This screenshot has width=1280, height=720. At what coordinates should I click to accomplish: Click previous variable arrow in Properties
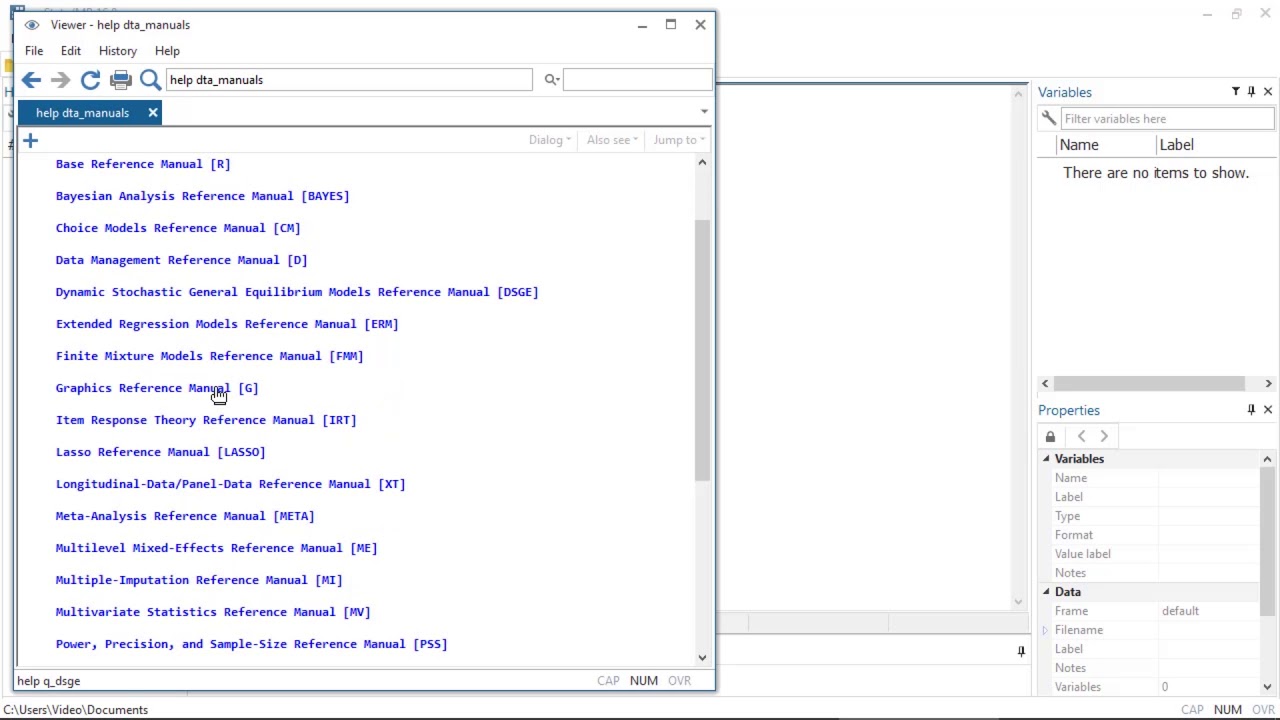pos(1081,437)
